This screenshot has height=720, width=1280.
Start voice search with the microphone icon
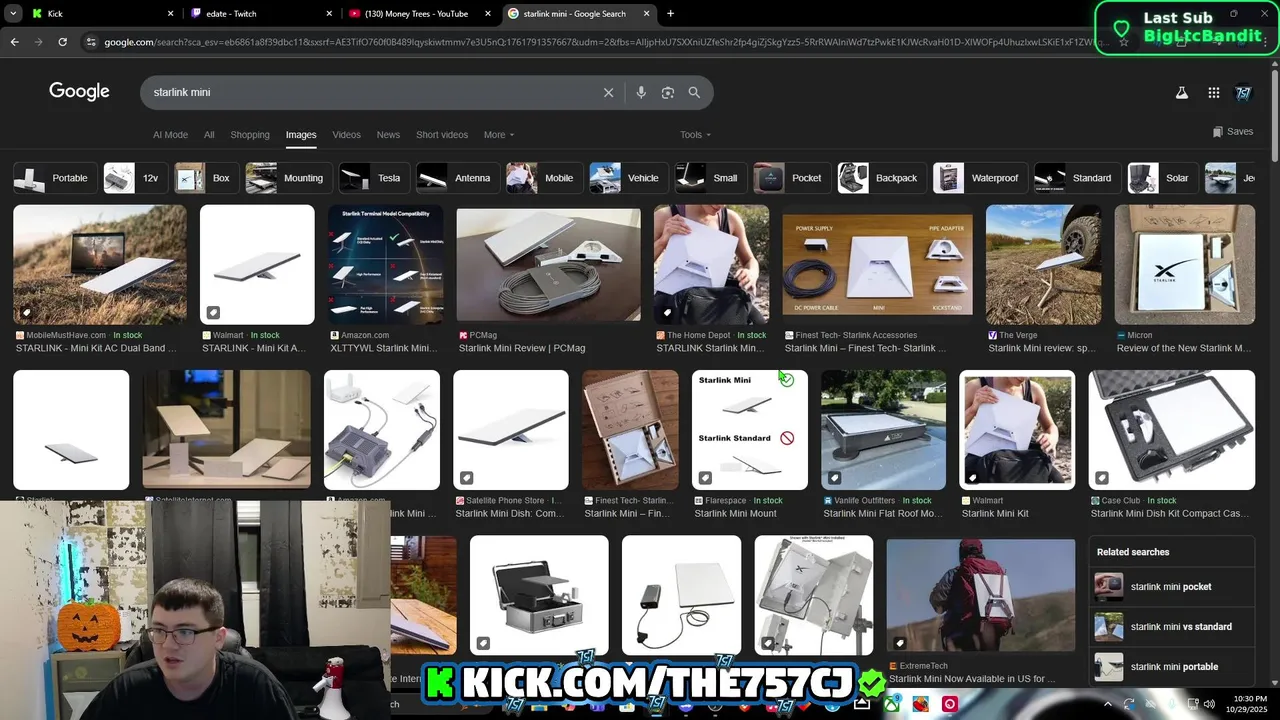(641, 92)
